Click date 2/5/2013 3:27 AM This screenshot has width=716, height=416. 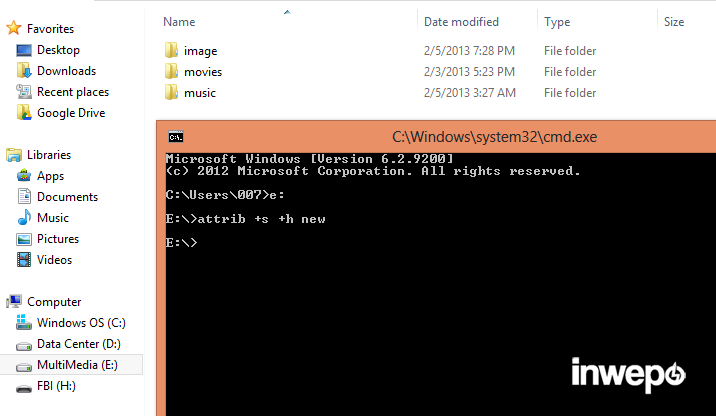click(x=469, y=93)
